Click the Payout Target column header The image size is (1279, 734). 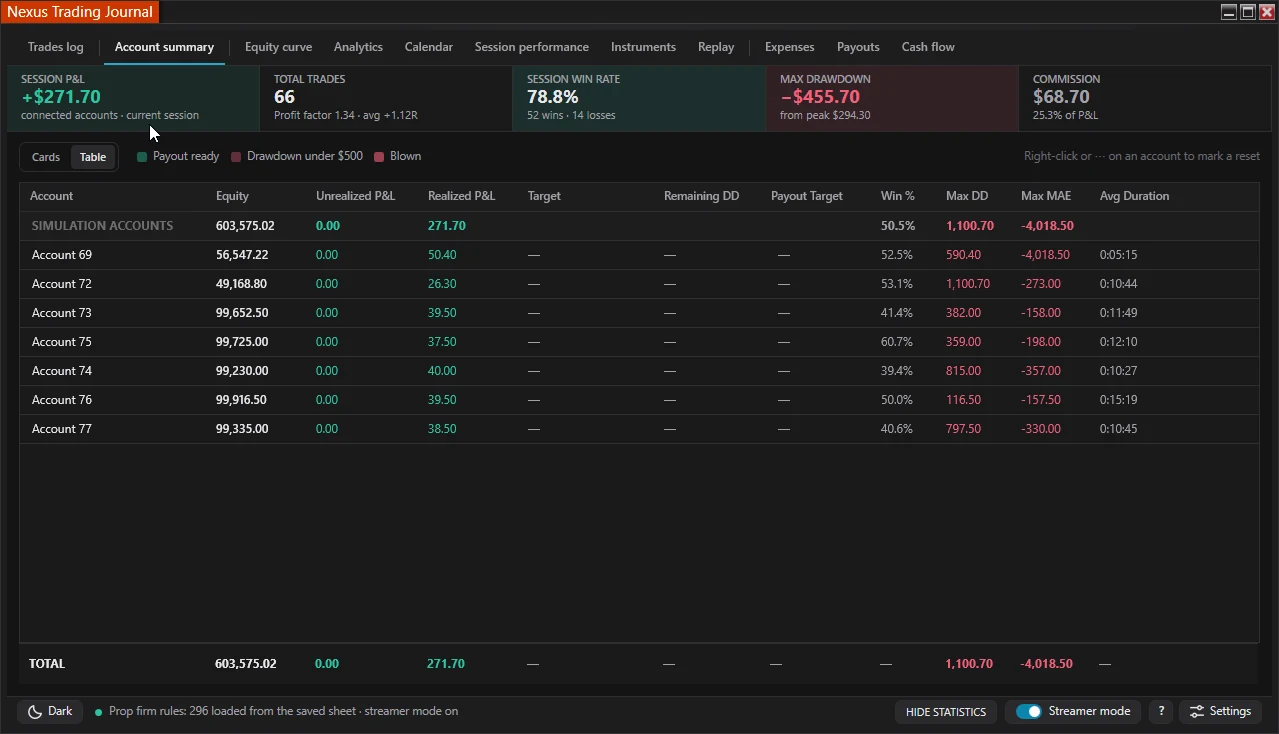click(x=807, y=196)
